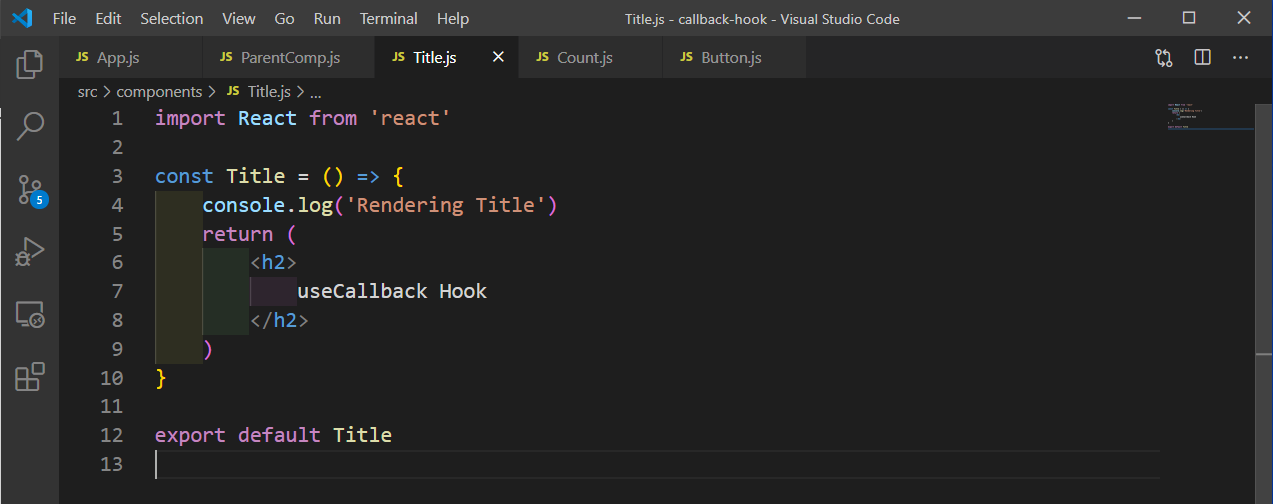Click the return keyword on line 5
The height and width of the screenshot is (504, 1273).
(x=237, y=234)
